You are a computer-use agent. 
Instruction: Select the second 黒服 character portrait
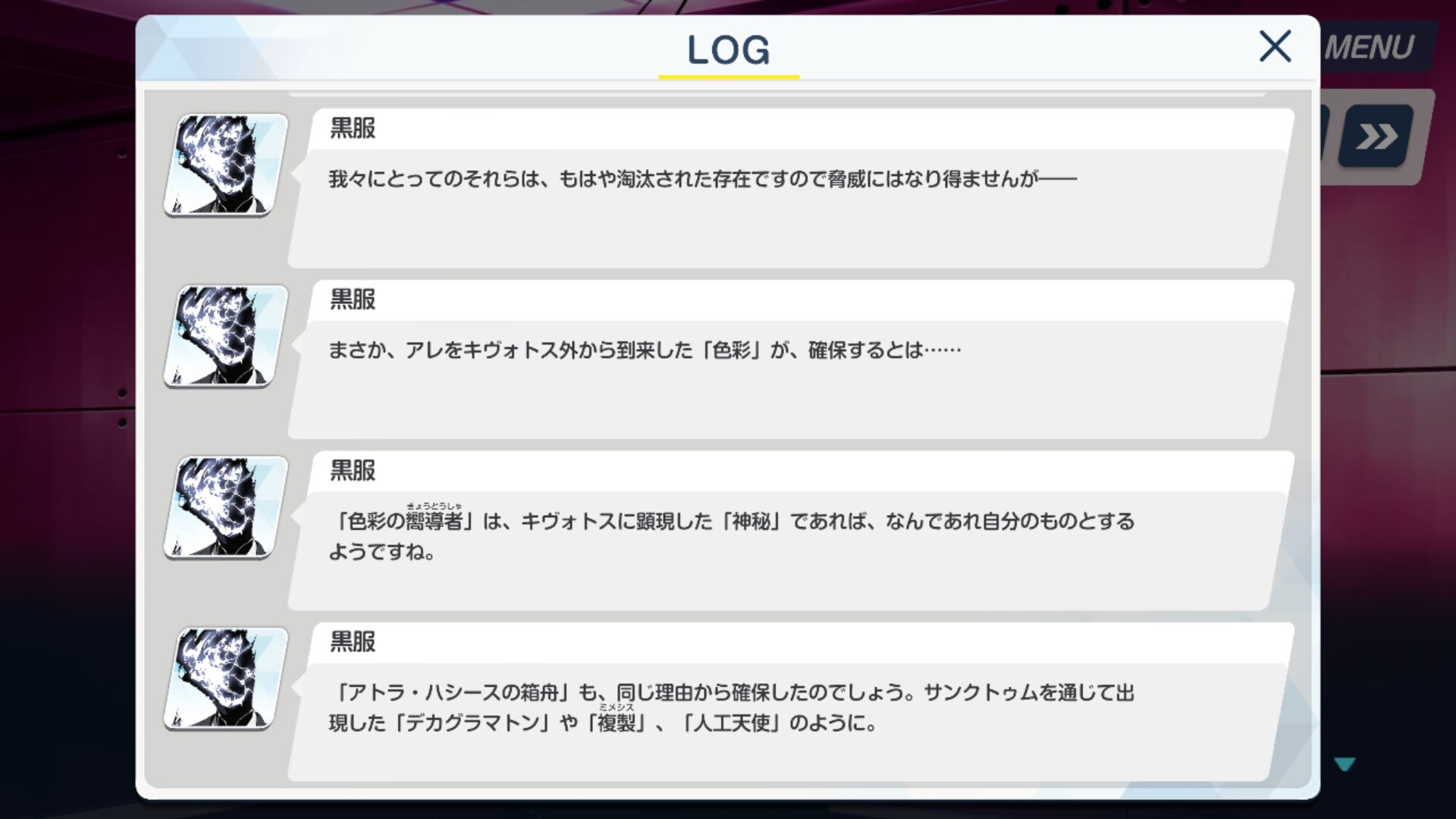point(226,336)
